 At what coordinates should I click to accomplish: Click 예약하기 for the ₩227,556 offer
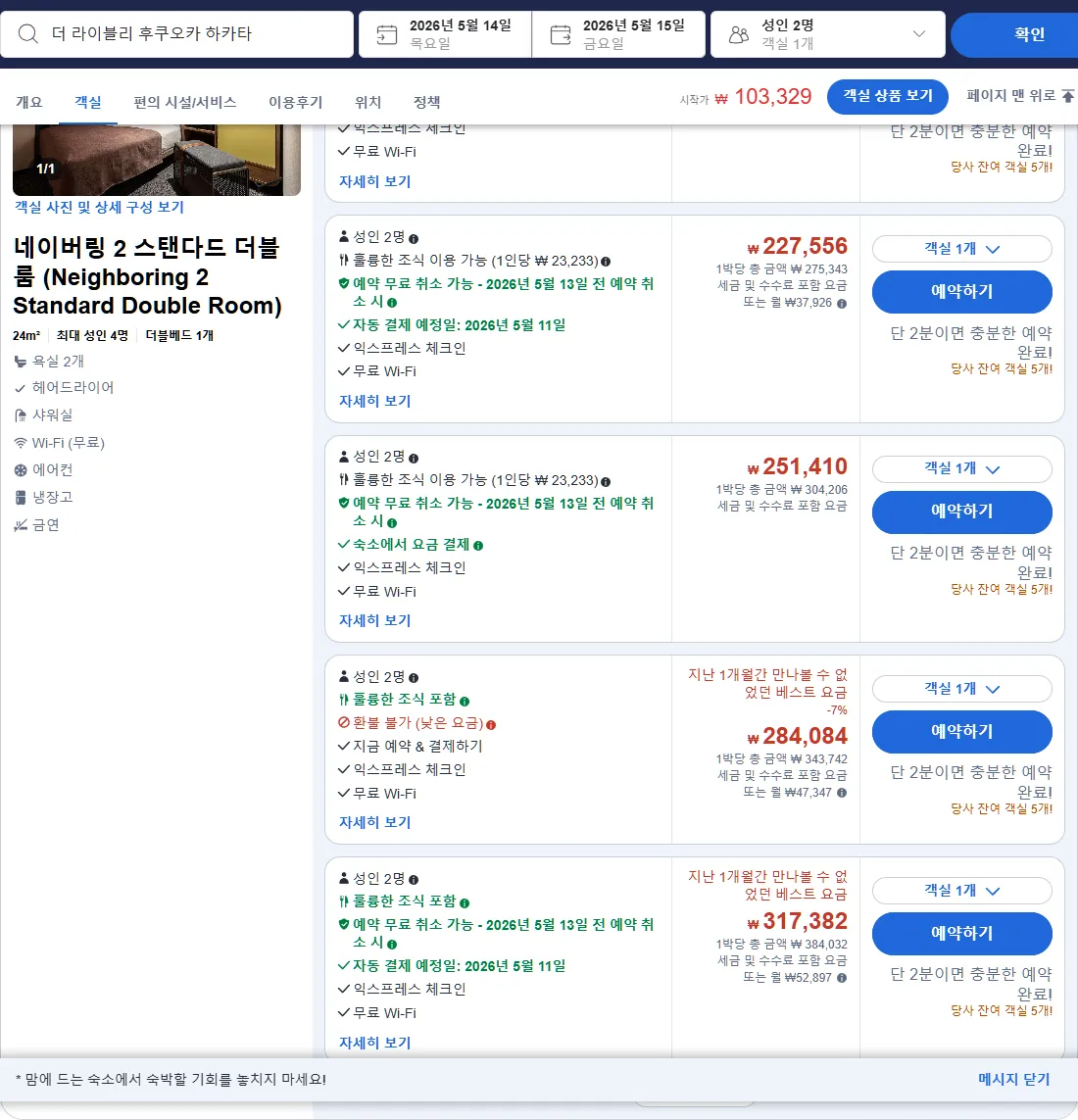[961, 291]
